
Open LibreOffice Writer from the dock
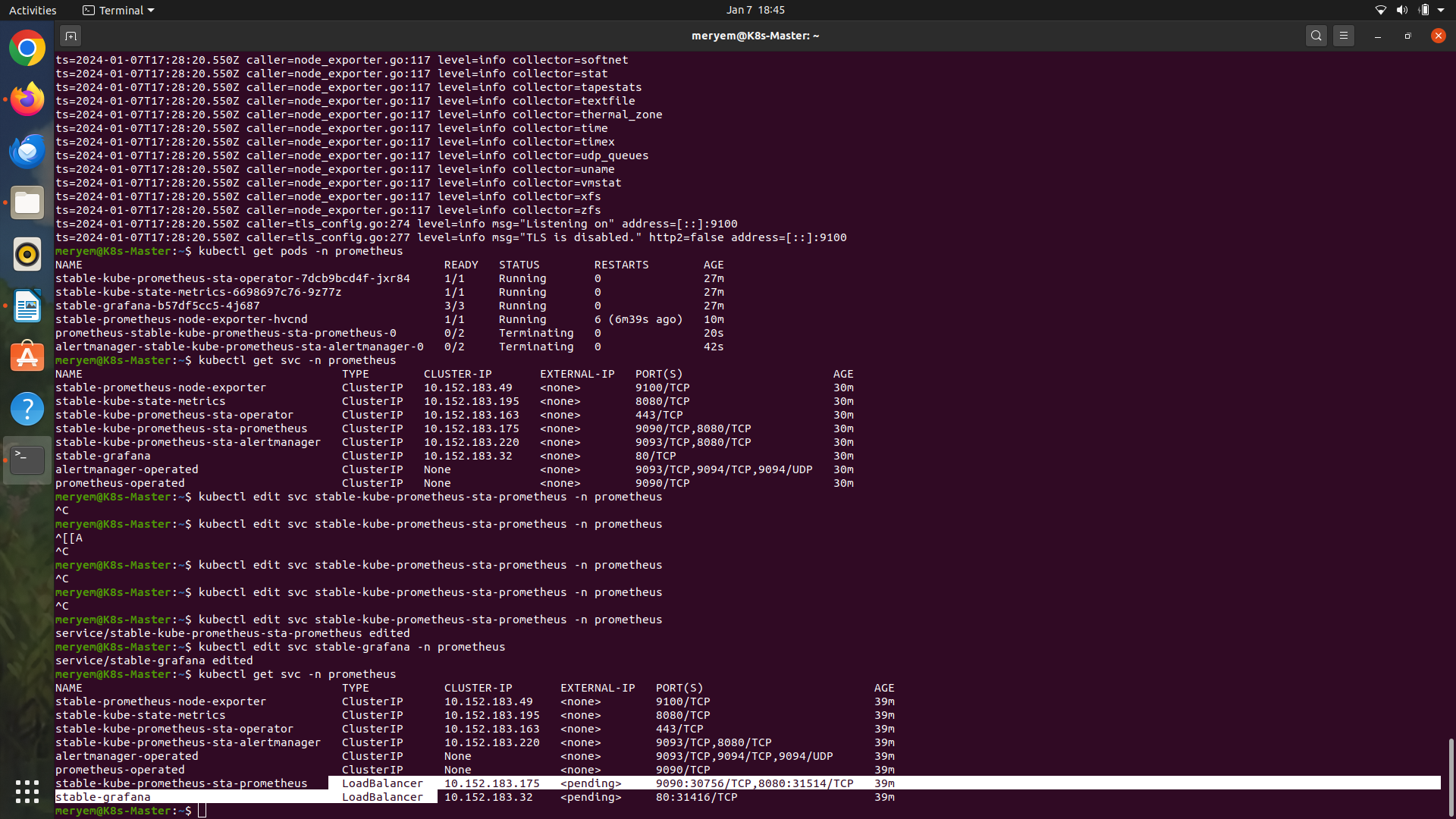coord(27,306)
